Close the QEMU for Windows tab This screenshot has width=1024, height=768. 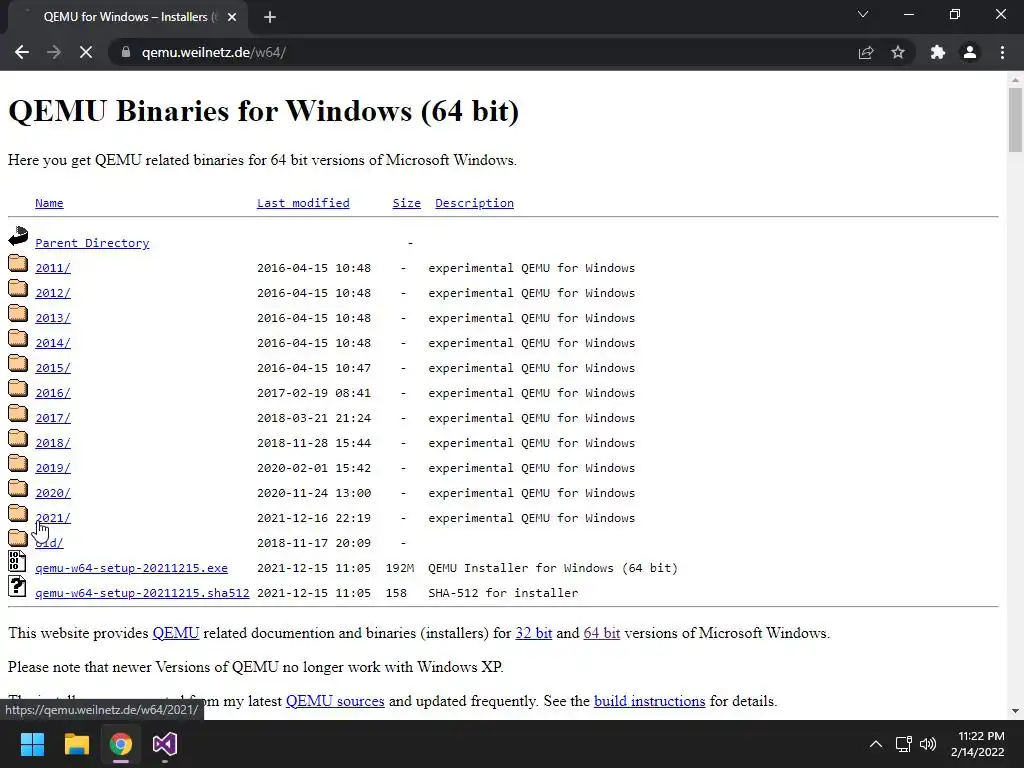click(x=232, y=17)
